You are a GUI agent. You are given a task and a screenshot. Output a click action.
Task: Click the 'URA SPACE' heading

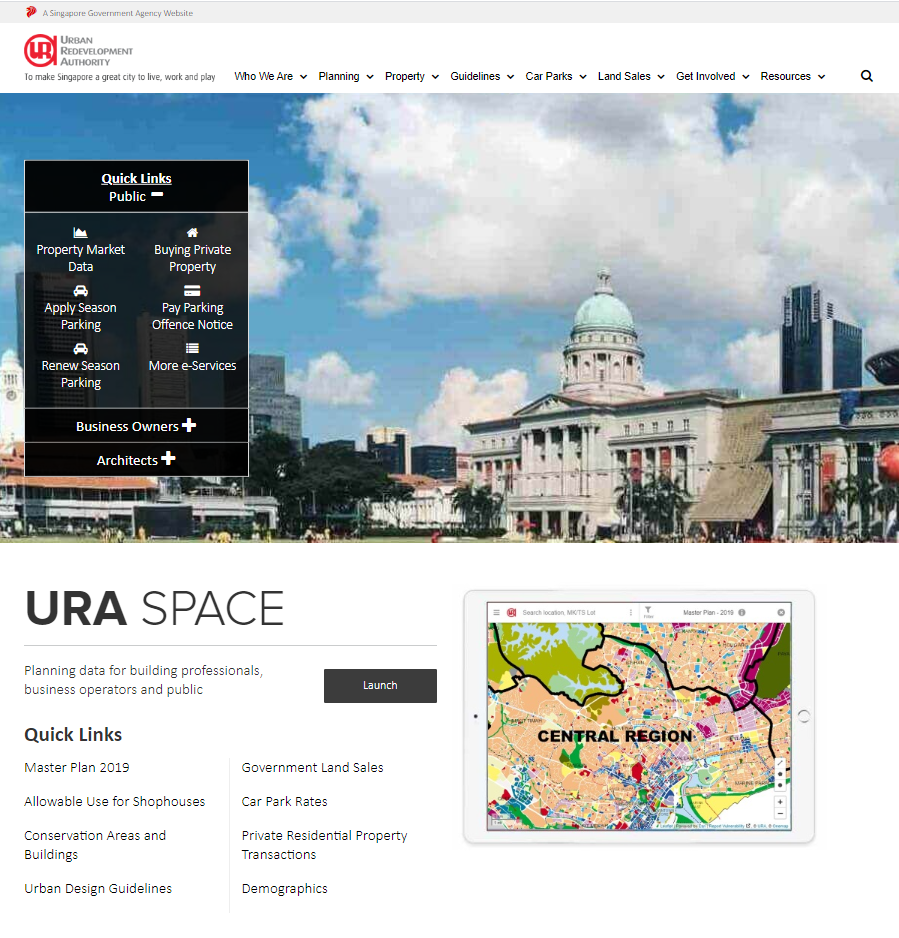click(154, 609)
